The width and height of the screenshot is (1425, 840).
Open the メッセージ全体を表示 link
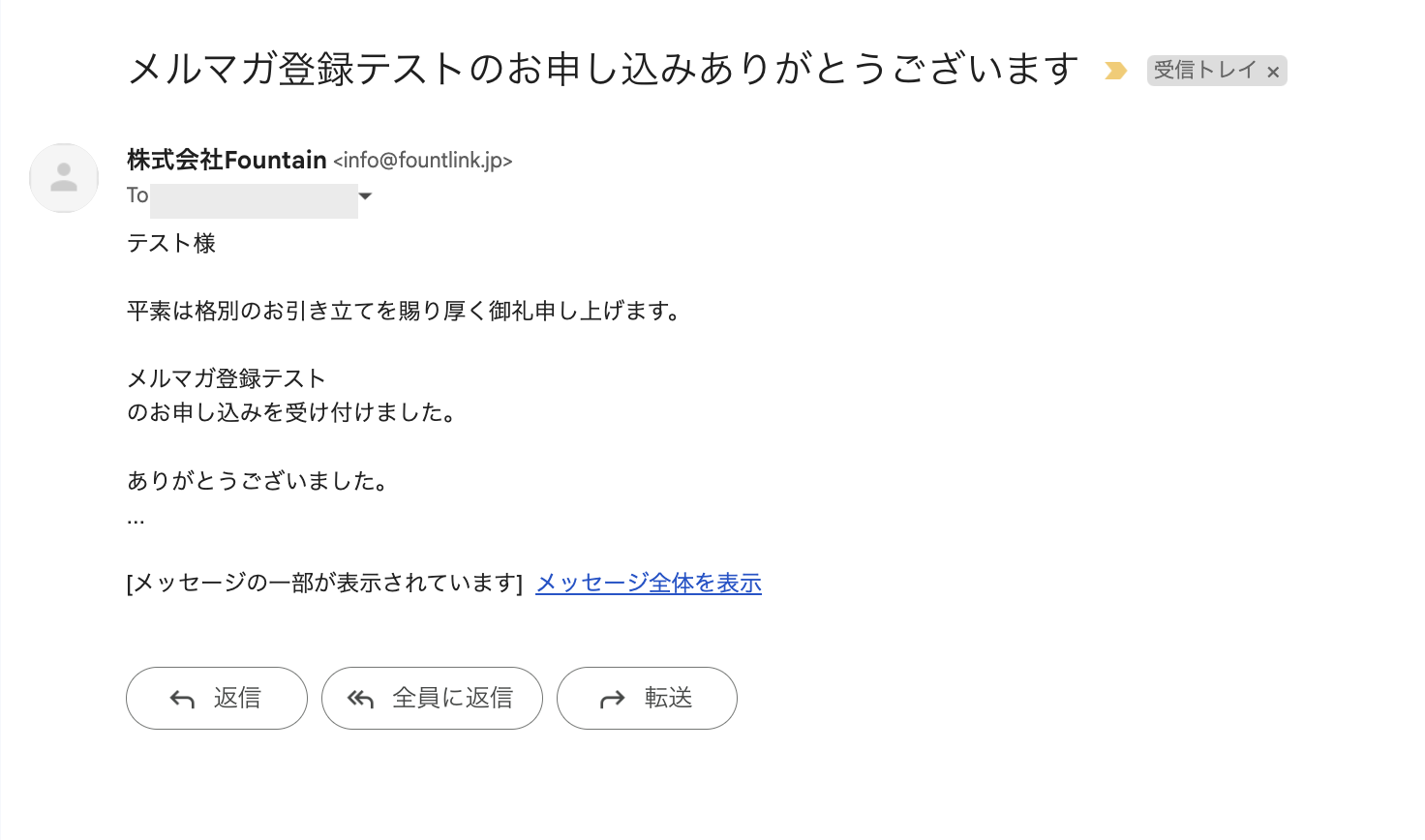pyautogui.click(x=648, y=583)
